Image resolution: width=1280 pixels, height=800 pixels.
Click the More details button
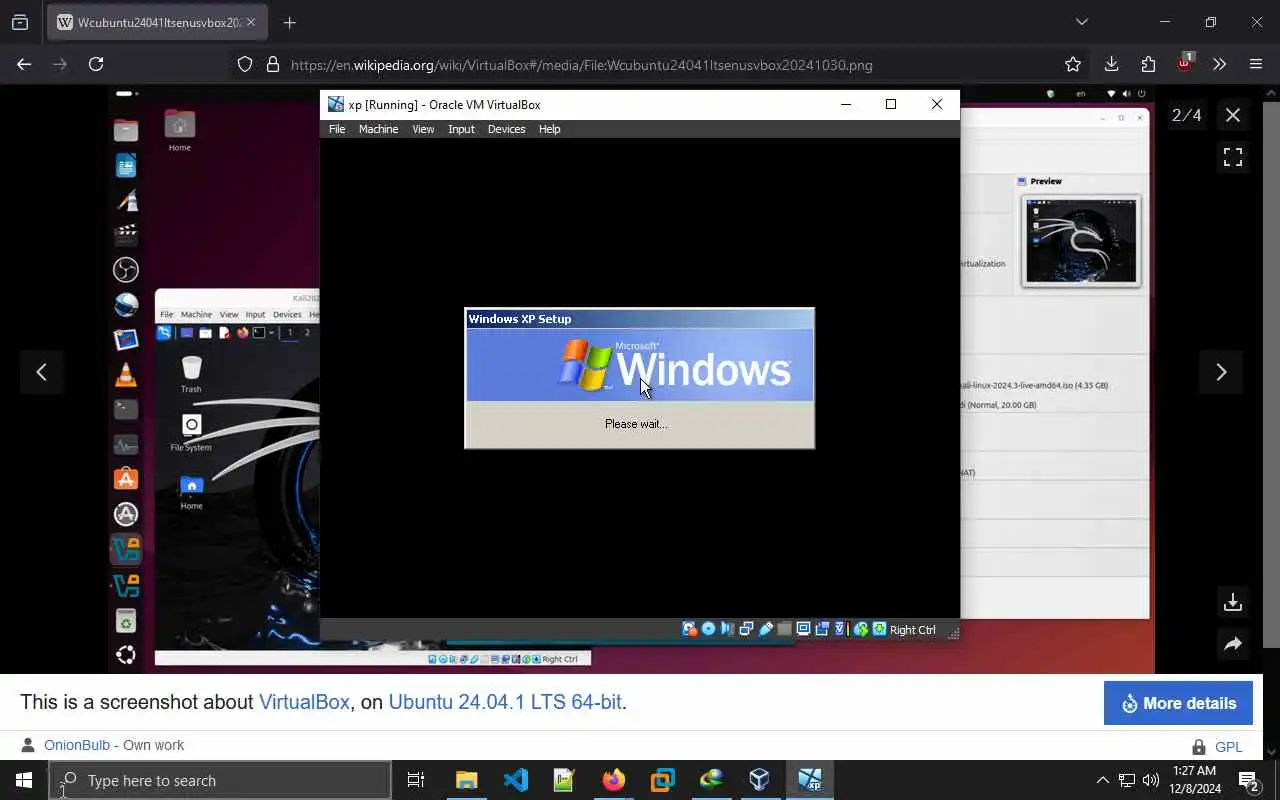[1178, 703]
